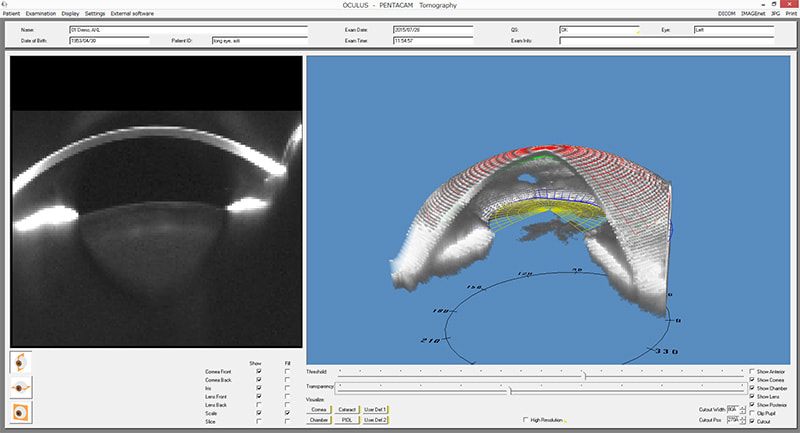Click the DICOM export option
Image resolution: width=800 pixels, height=433 pixels.
pyautogui.click(x=727, y=14)
